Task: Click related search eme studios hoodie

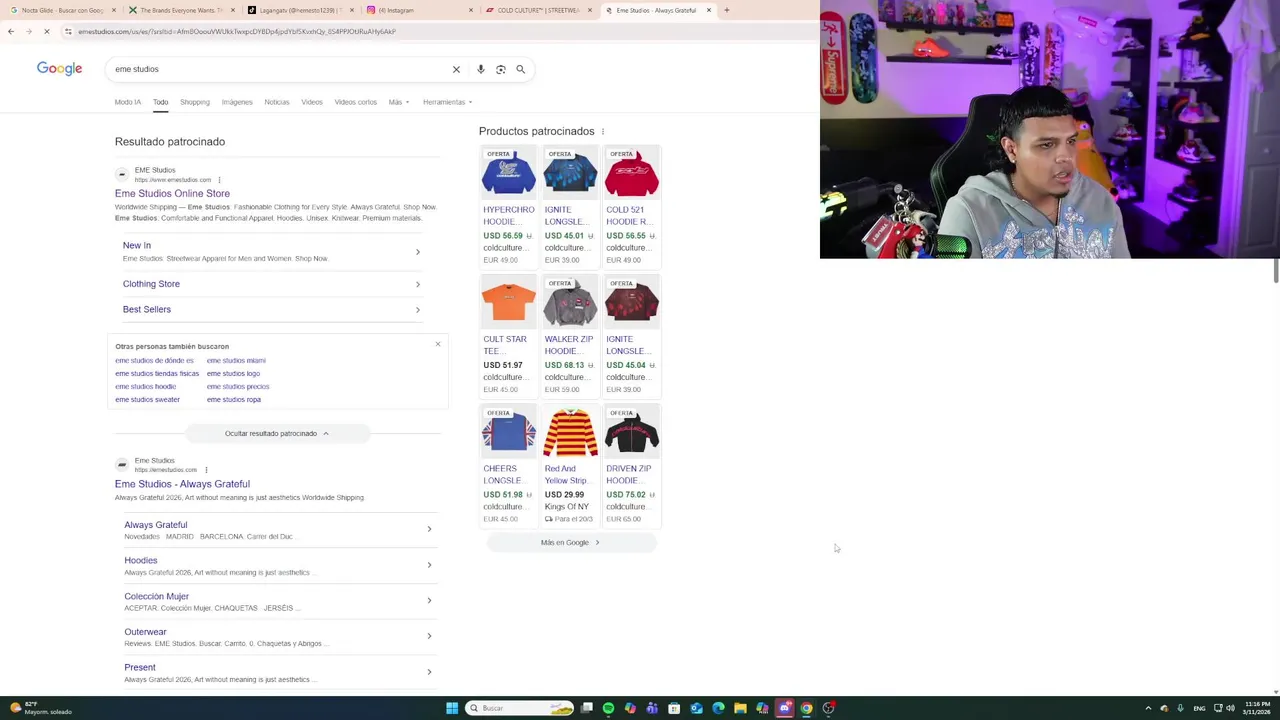Action: point(145,386)
